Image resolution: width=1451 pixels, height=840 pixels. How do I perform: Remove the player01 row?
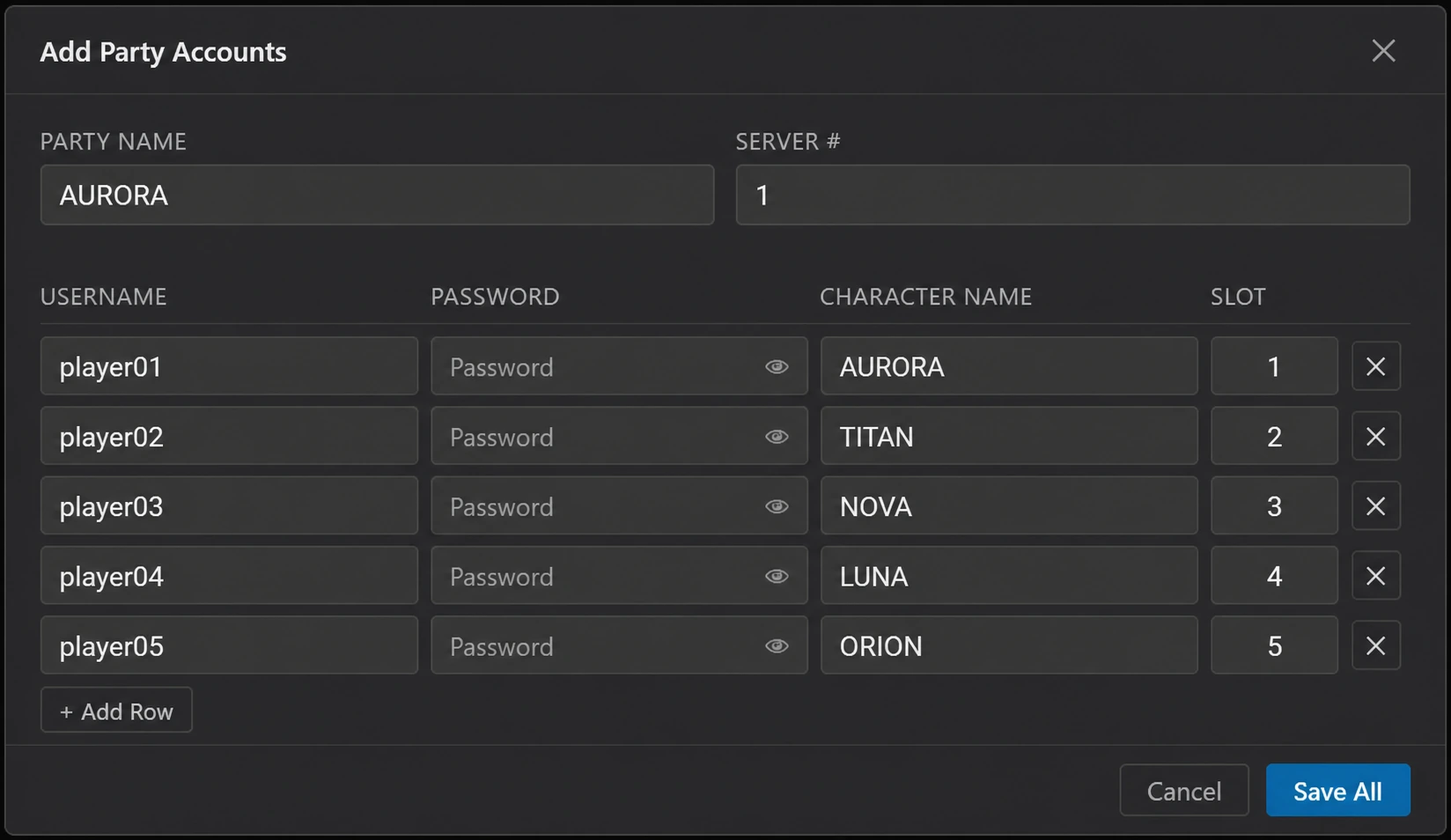coord(1376,366)
